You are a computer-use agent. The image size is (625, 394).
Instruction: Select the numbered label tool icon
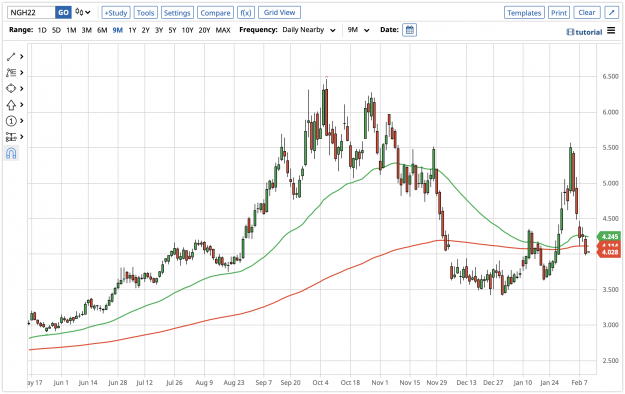point(11,121)
